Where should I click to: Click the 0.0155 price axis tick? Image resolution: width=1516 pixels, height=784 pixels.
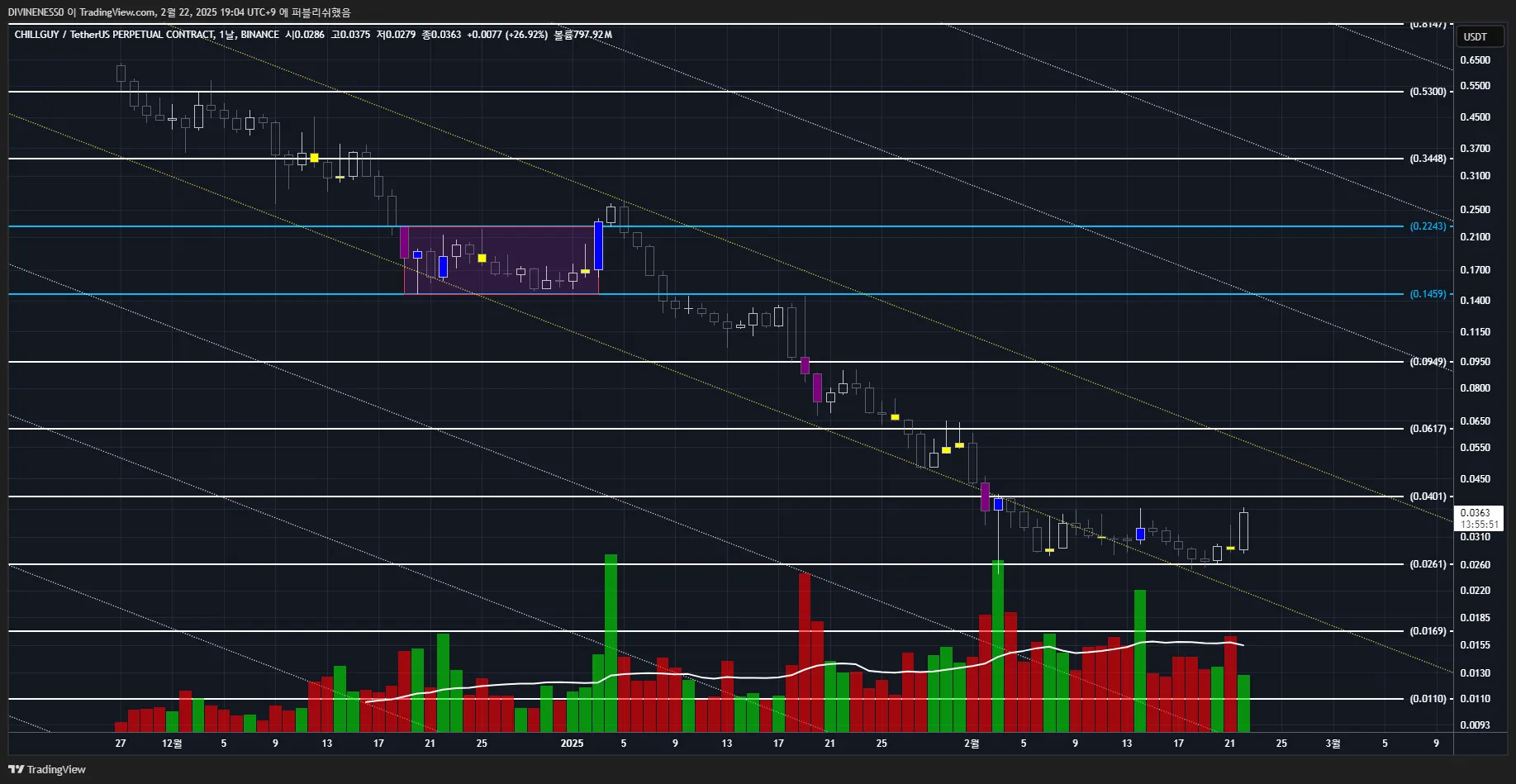coord(1476,645)
